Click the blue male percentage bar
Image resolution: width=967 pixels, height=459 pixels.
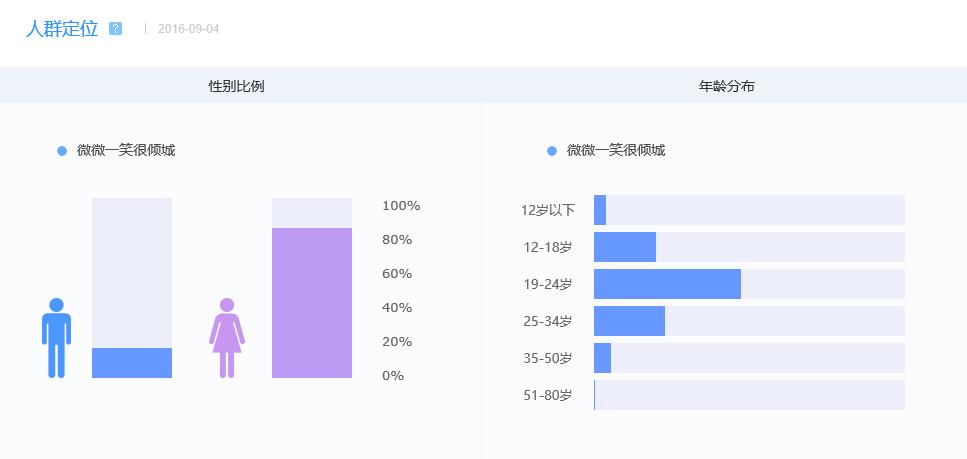coord(132,363)
